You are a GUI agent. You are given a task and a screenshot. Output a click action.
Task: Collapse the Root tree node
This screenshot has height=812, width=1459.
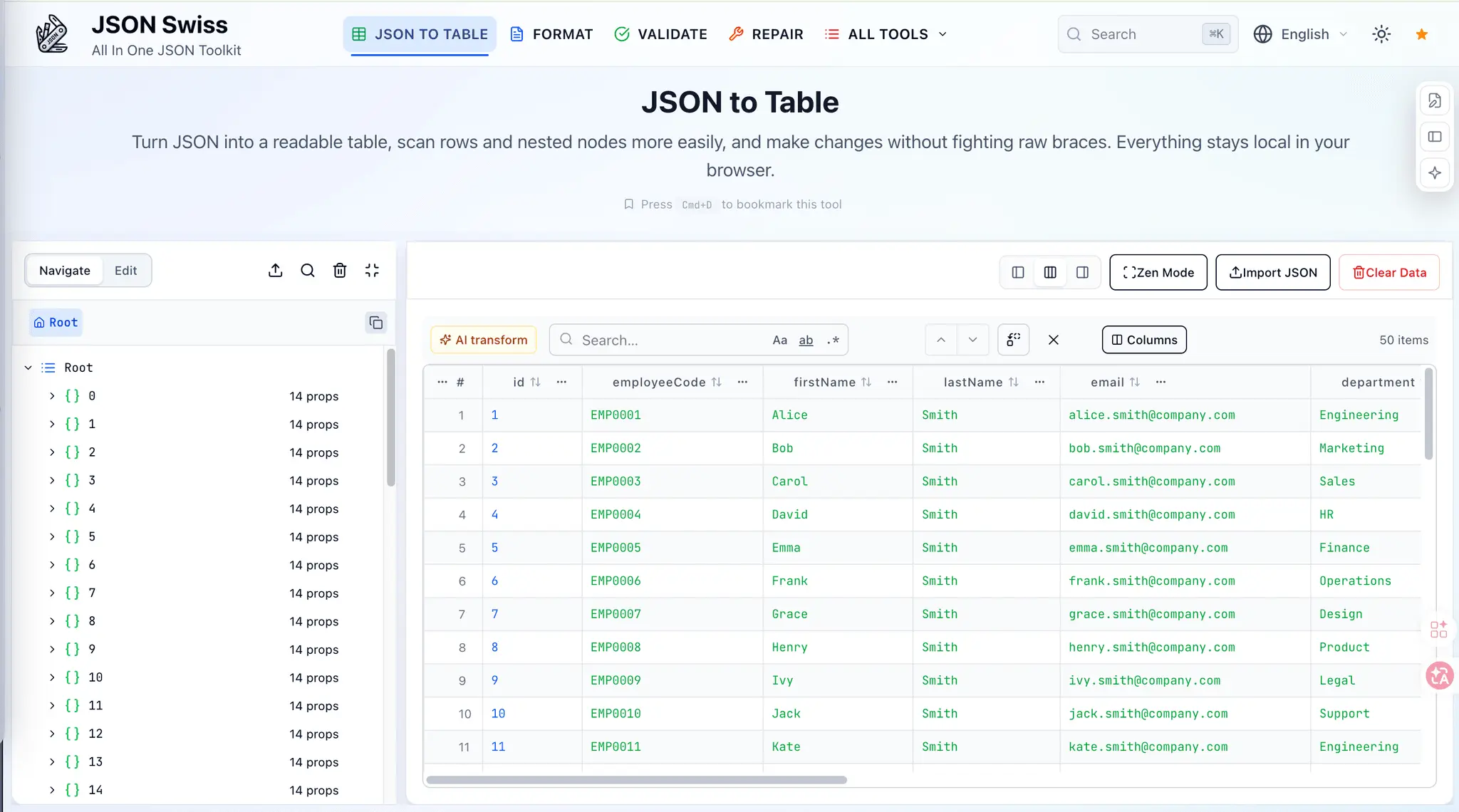click(x=28, y=368)
